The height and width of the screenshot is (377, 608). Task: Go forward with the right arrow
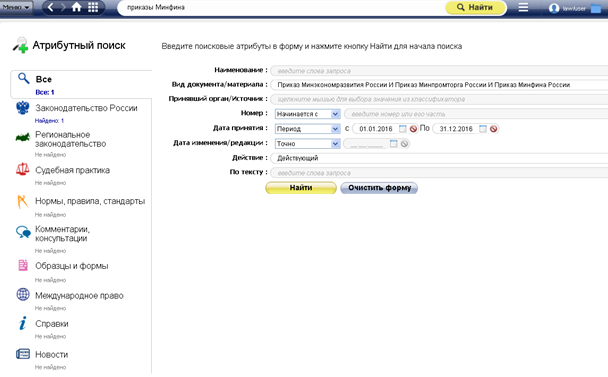[x=63, y=7]
